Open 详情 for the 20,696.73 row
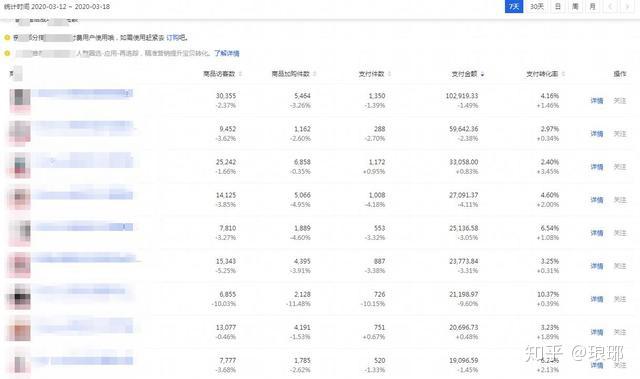This screenshot has width=640, height=379. coord(597,332)
